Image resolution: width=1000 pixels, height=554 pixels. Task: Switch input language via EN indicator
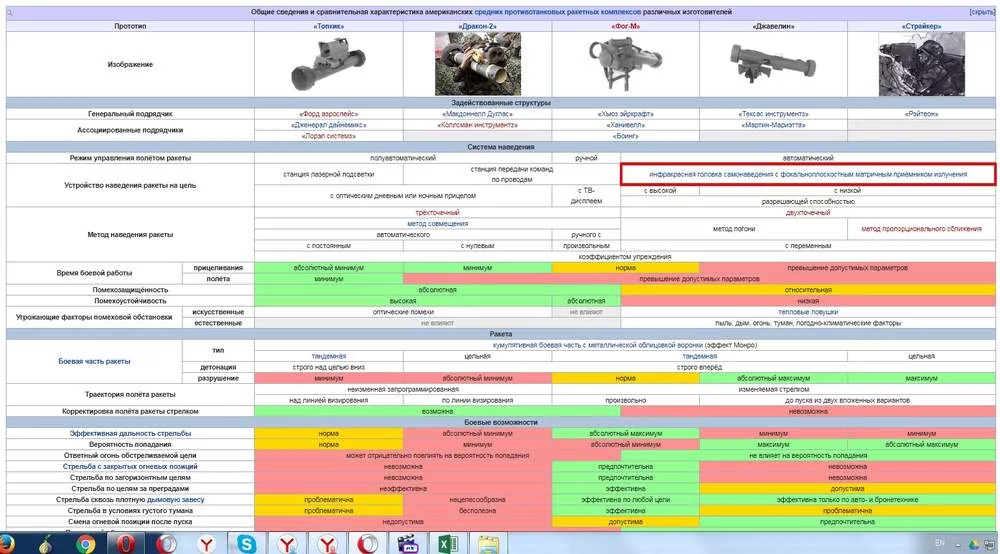click(x=939, y=543)
